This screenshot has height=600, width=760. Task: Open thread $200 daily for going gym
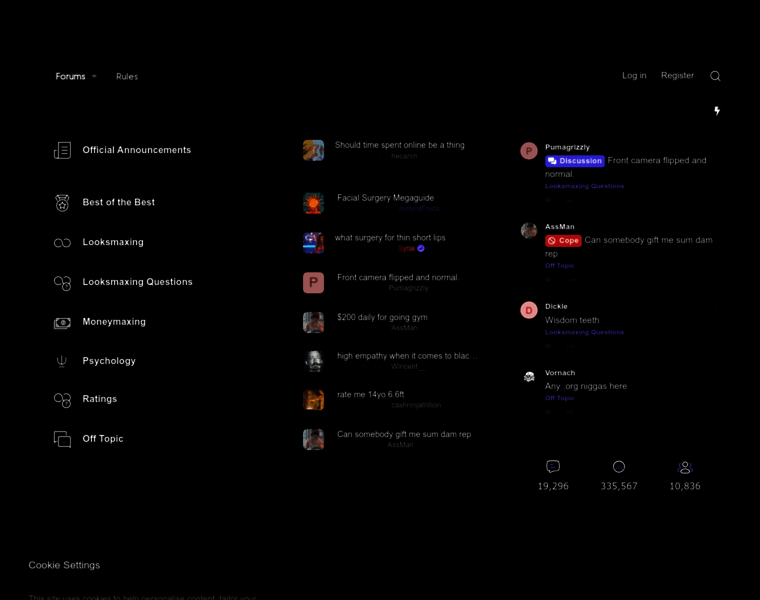382,317
